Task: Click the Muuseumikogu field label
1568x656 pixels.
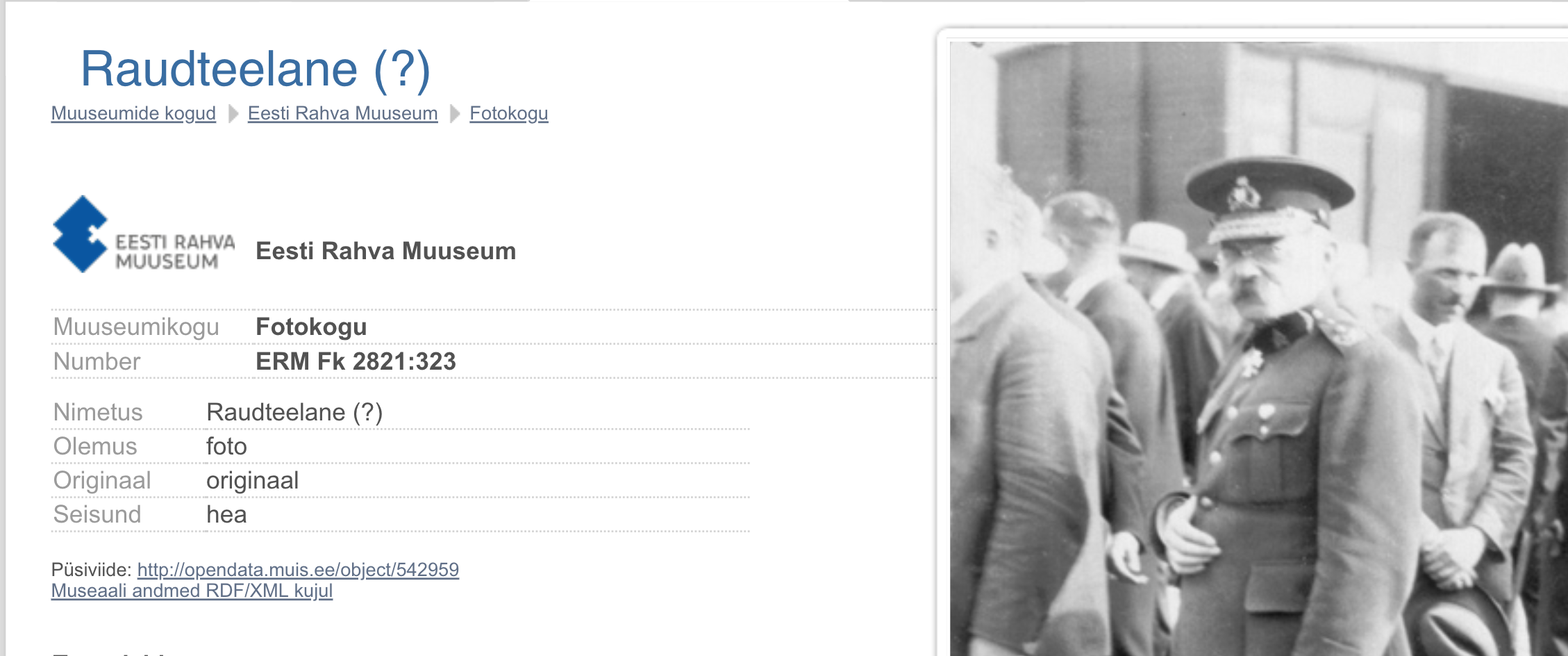Action: click(136, 327)
